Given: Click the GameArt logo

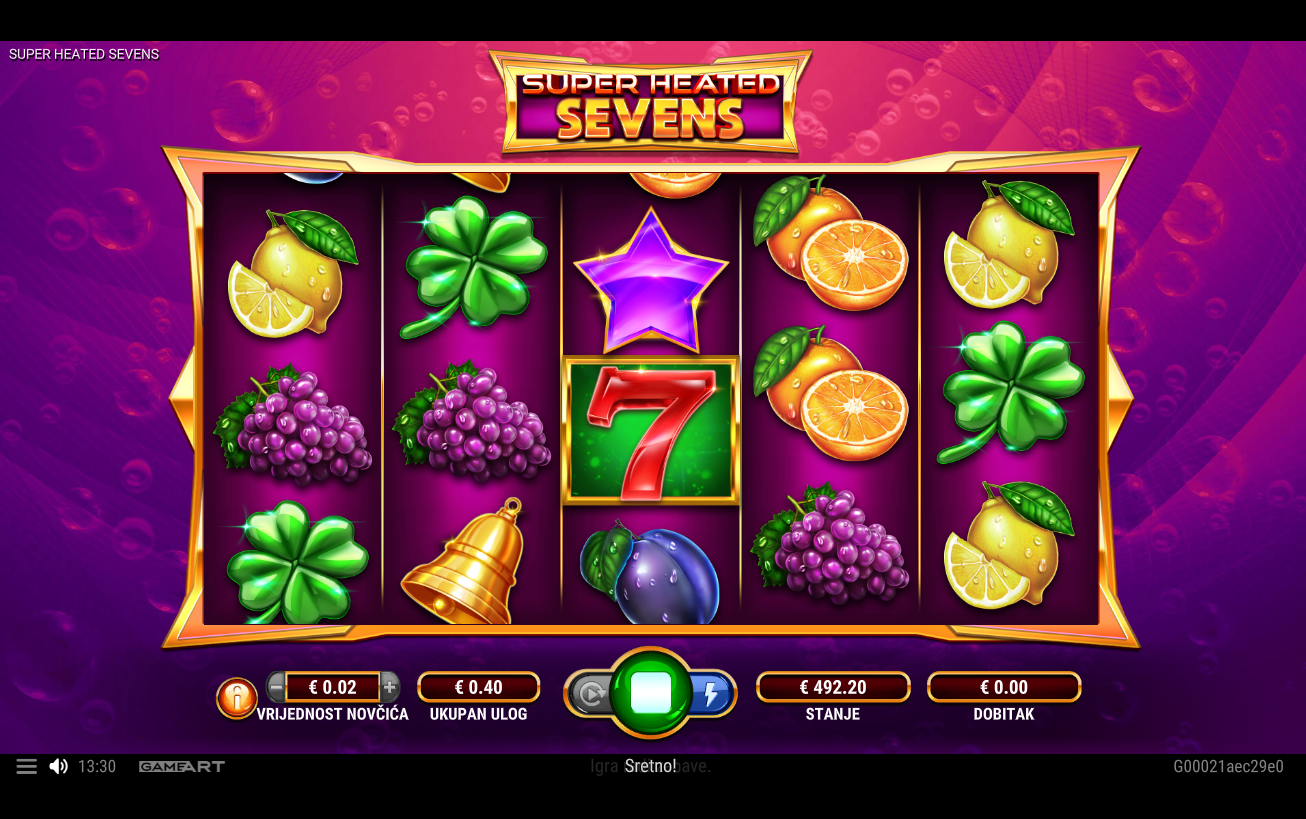Looking at the screenshot, I should (x=182, y=766).
